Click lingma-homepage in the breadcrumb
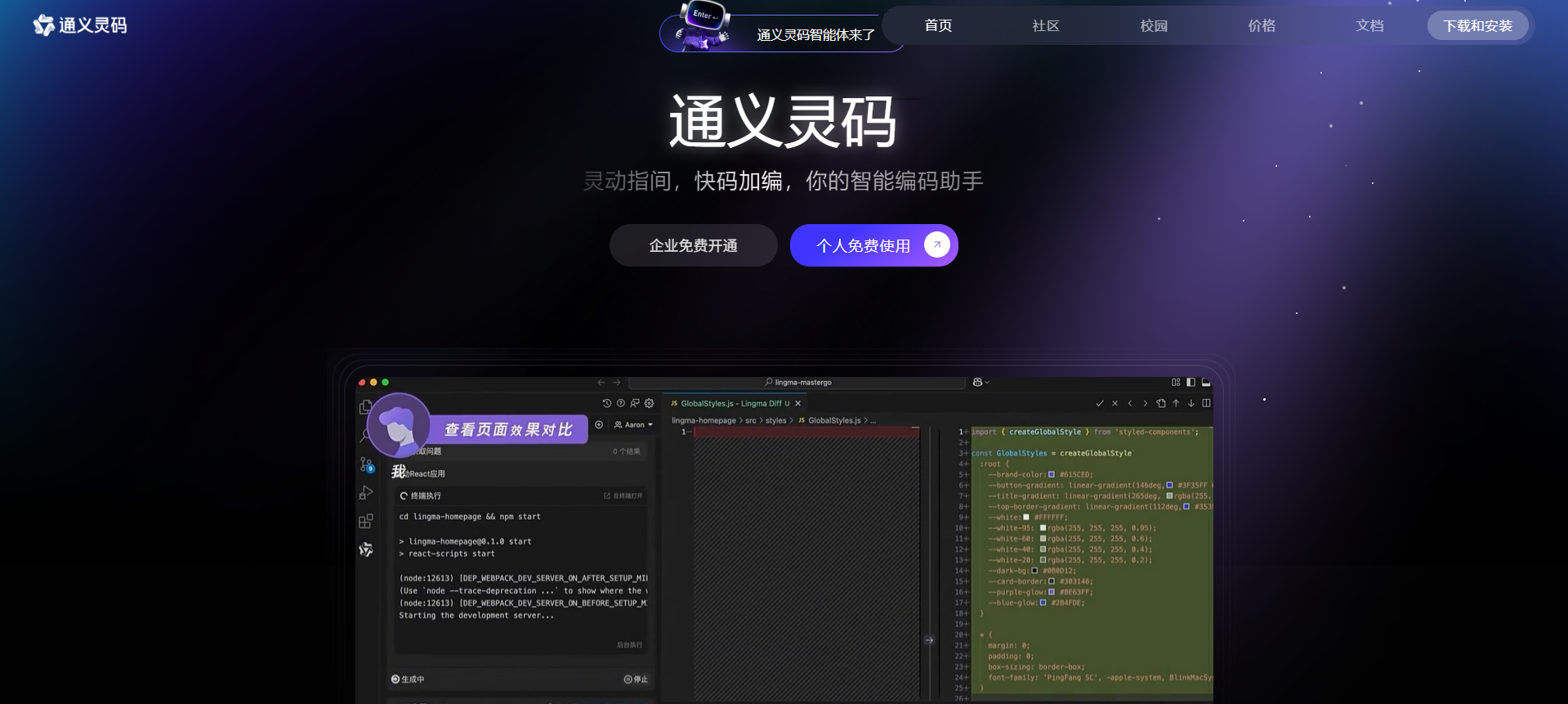1568x704 pixels. coord(704,420)
